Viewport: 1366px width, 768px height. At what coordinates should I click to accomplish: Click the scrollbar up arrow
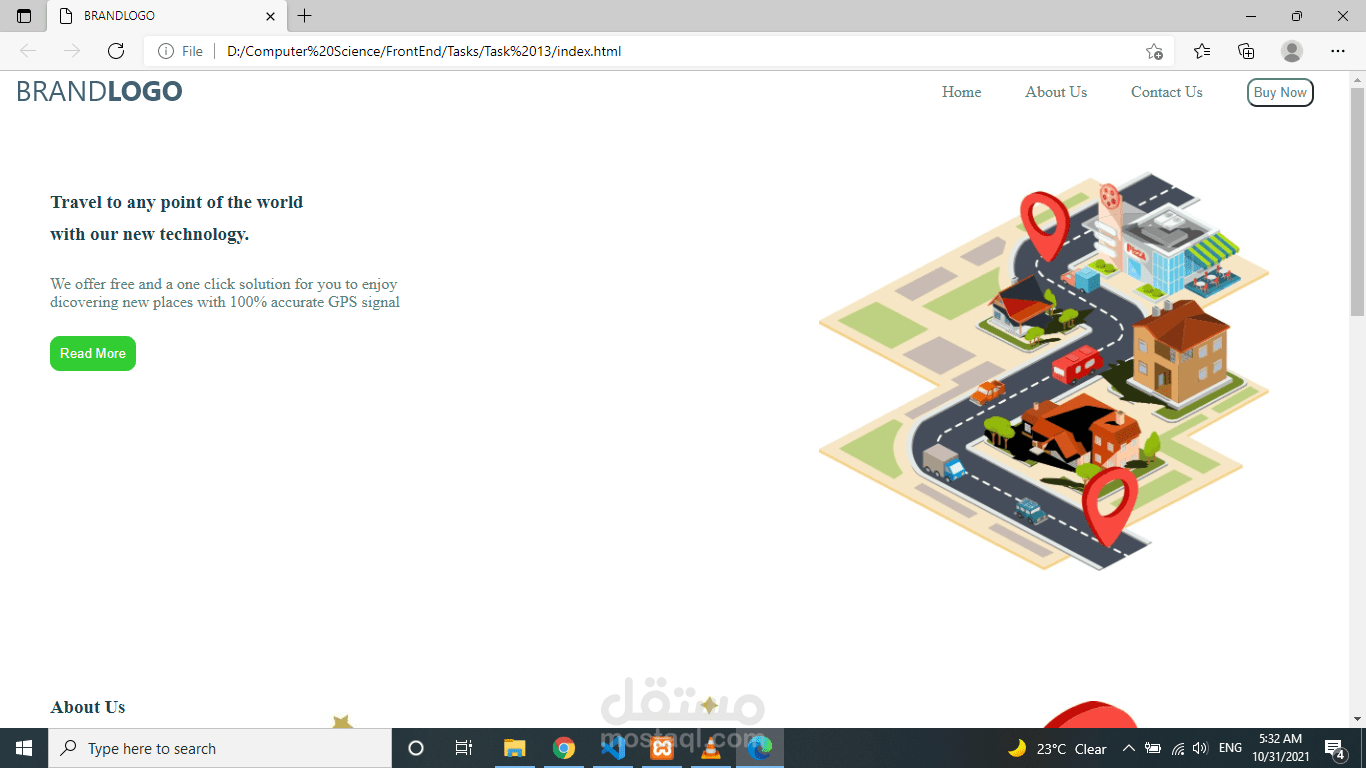coord(1357,79)
